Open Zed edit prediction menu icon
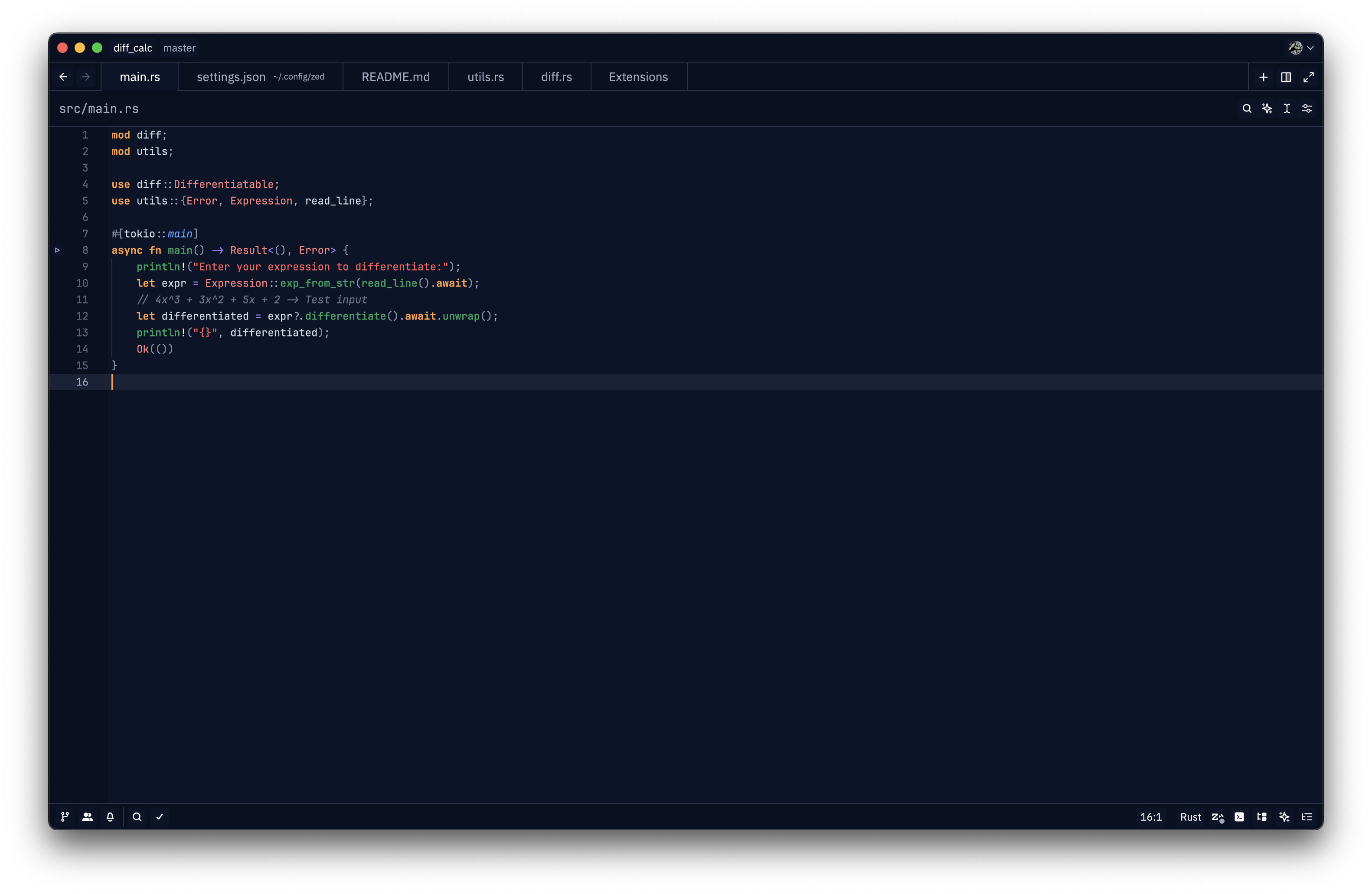Screen dimensions: 1372x894 1218,817
